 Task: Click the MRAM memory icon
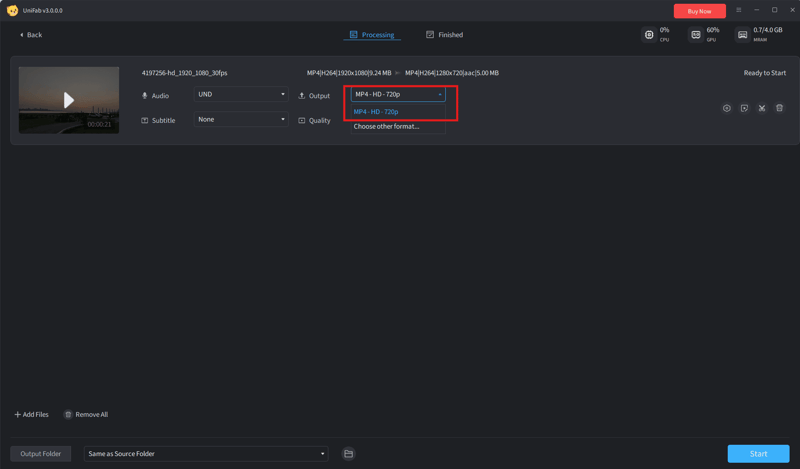[742, 35]
